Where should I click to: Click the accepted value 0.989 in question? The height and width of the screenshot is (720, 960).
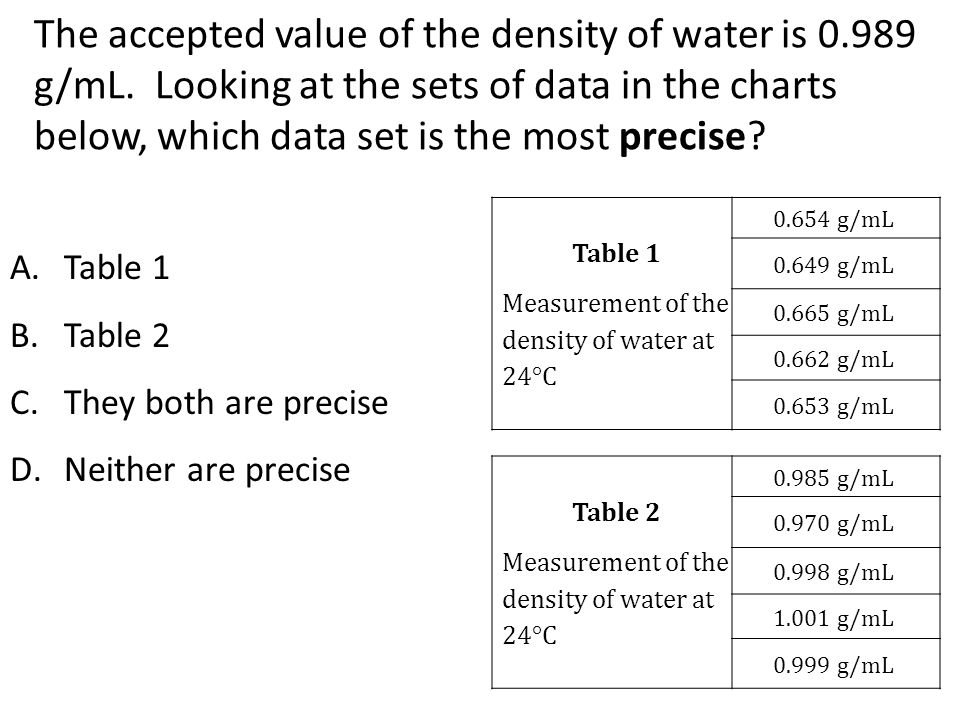866,35
